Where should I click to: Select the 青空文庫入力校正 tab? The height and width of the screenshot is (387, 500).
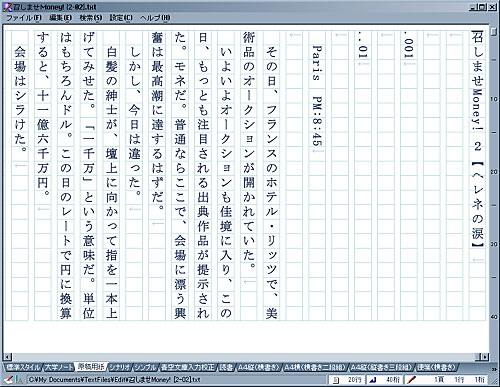pyautogui.click(x=188, y=367)
